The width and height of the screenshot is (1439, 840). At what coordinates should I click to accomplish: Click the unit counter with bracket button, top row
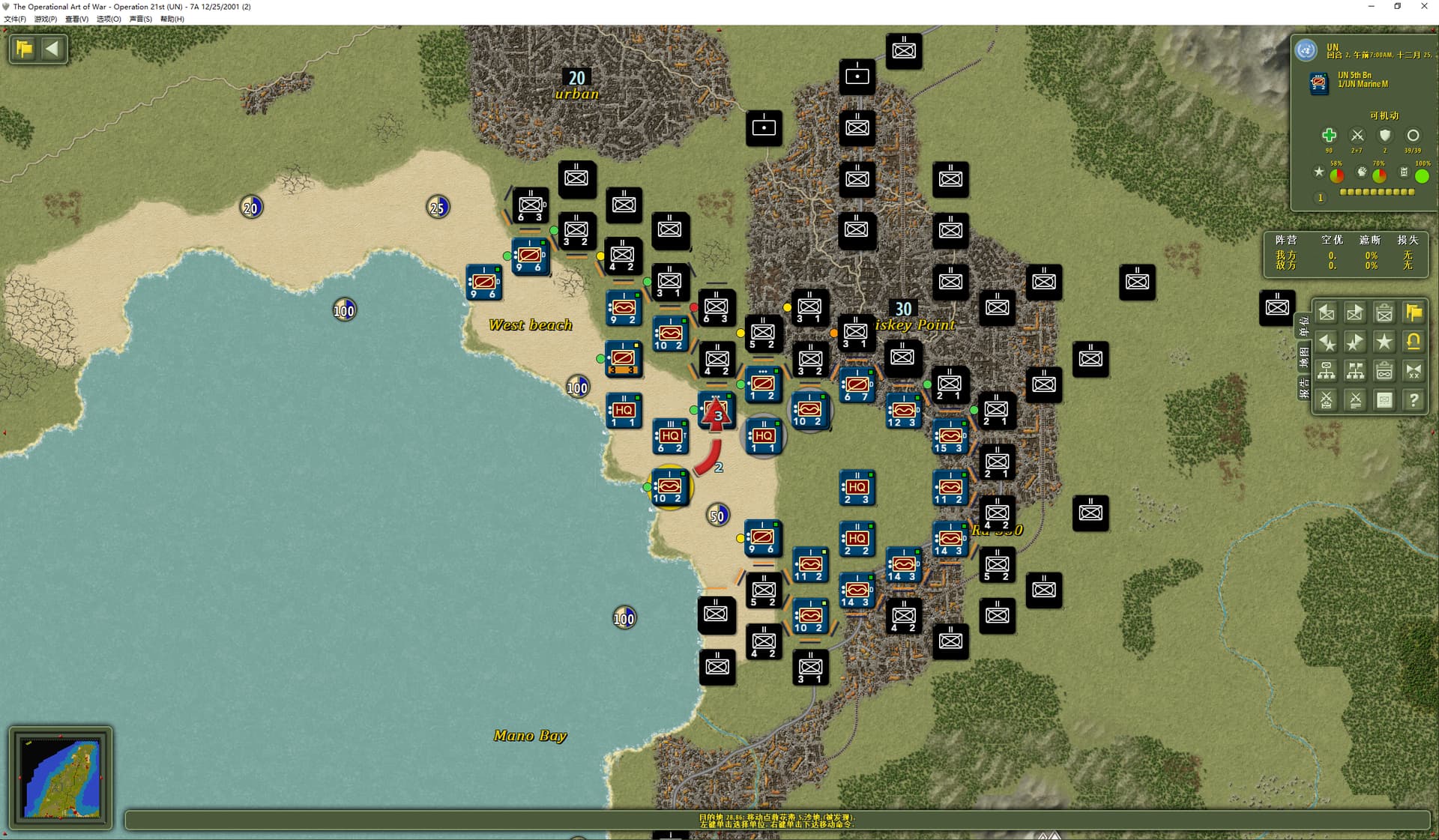(x=1384, y=312)
